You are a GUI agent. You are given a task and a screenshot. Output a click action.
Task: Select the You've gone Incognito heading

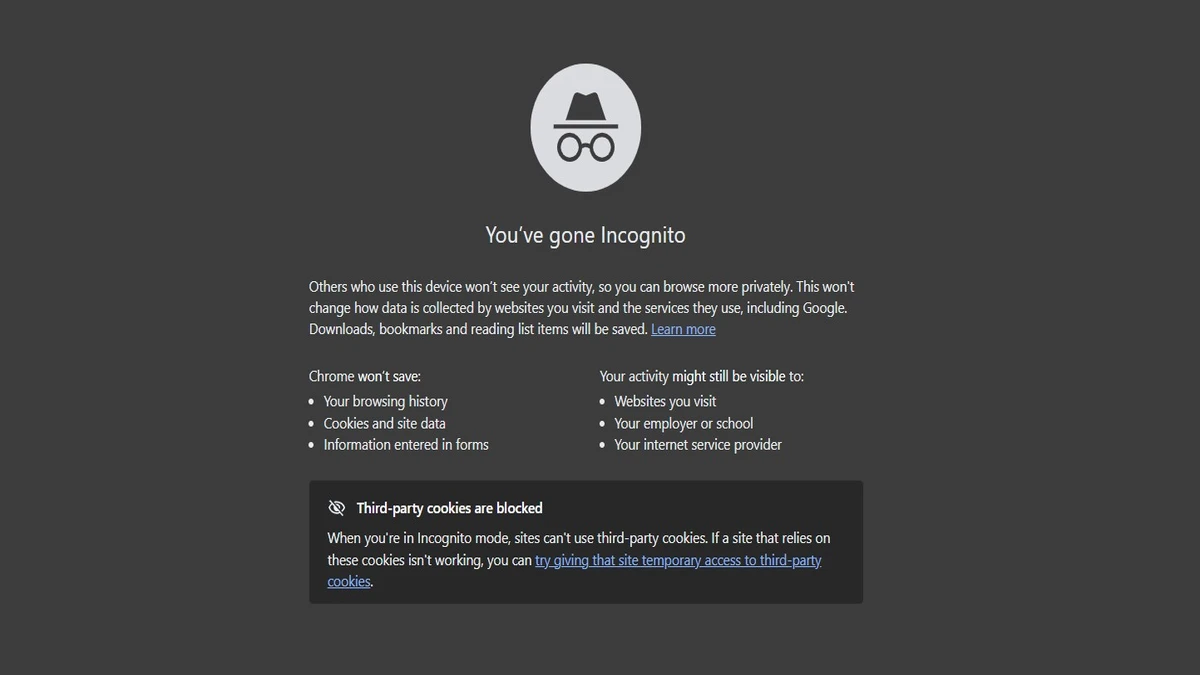pos(585,234)
